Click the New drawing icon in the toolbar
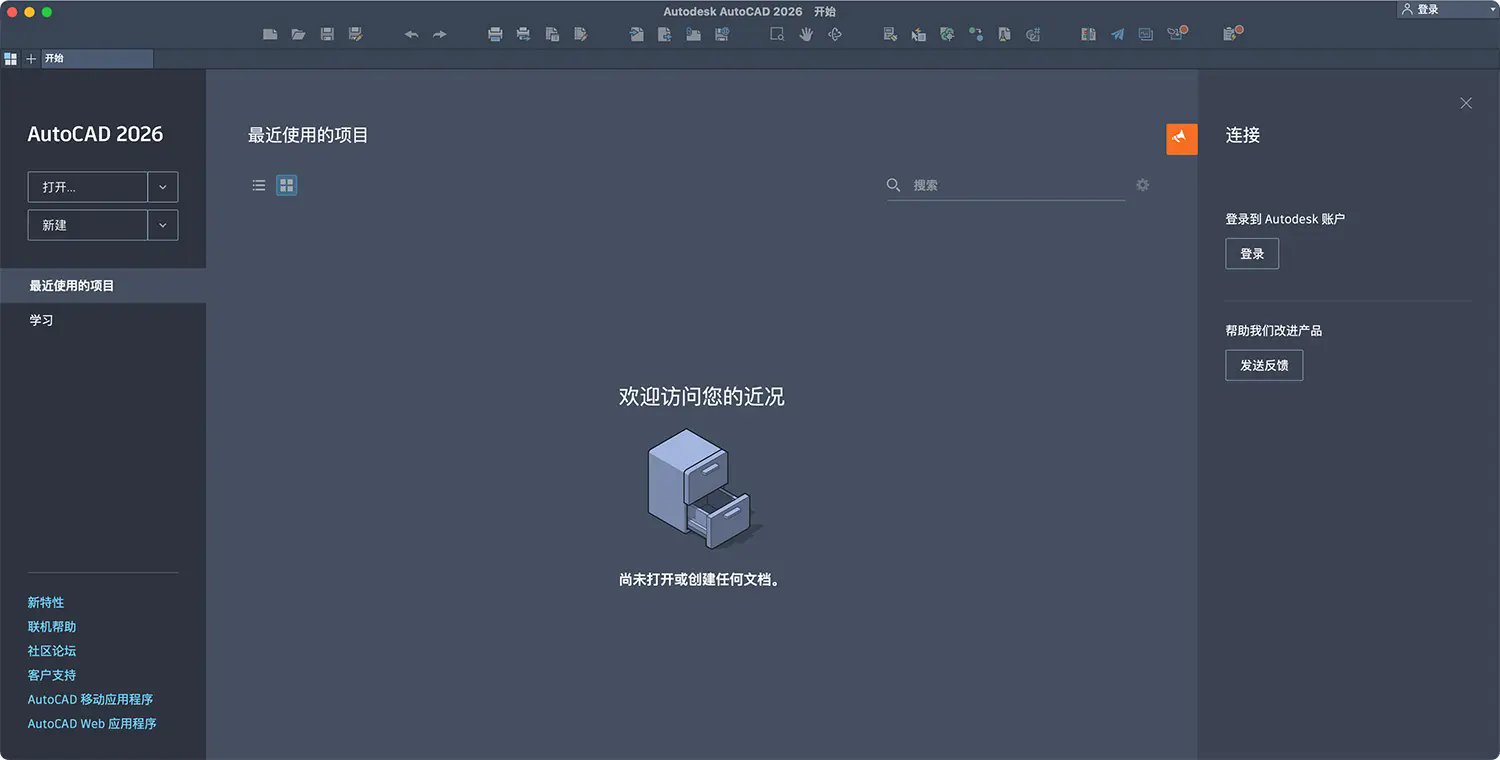 (270, 34)
